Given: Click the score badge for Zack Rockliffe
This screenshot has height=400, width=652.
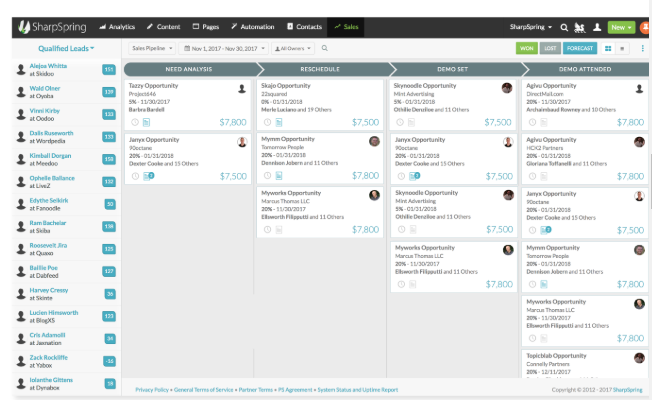Looking at the screenshot, I should [110, 361].
